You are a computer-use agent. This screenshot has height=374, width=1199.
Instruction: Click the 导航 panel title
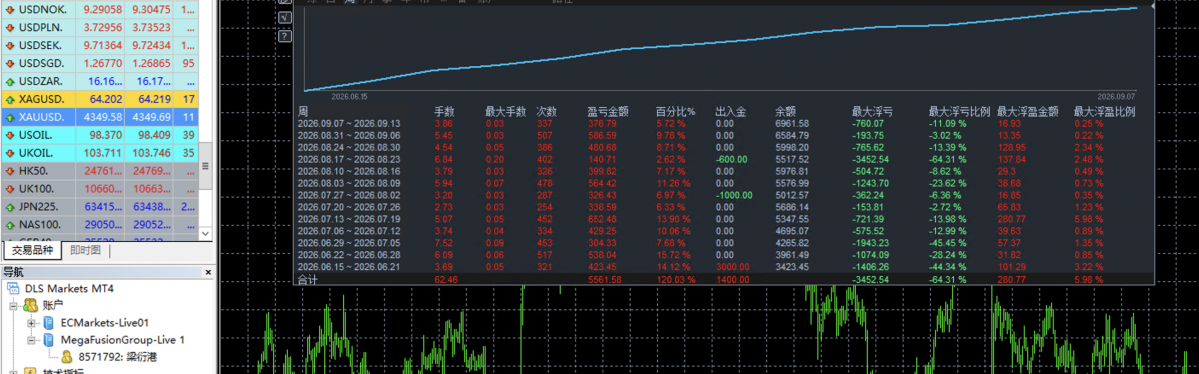[x=13, y=272]
